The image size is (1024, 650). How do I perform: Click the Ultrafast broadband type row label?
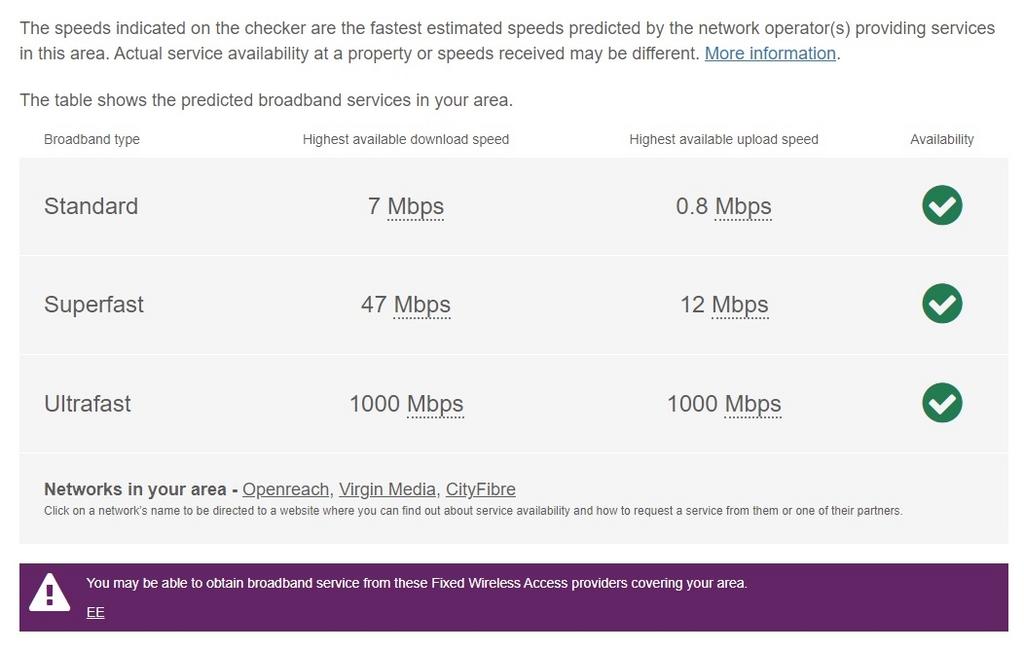(88, 404)
